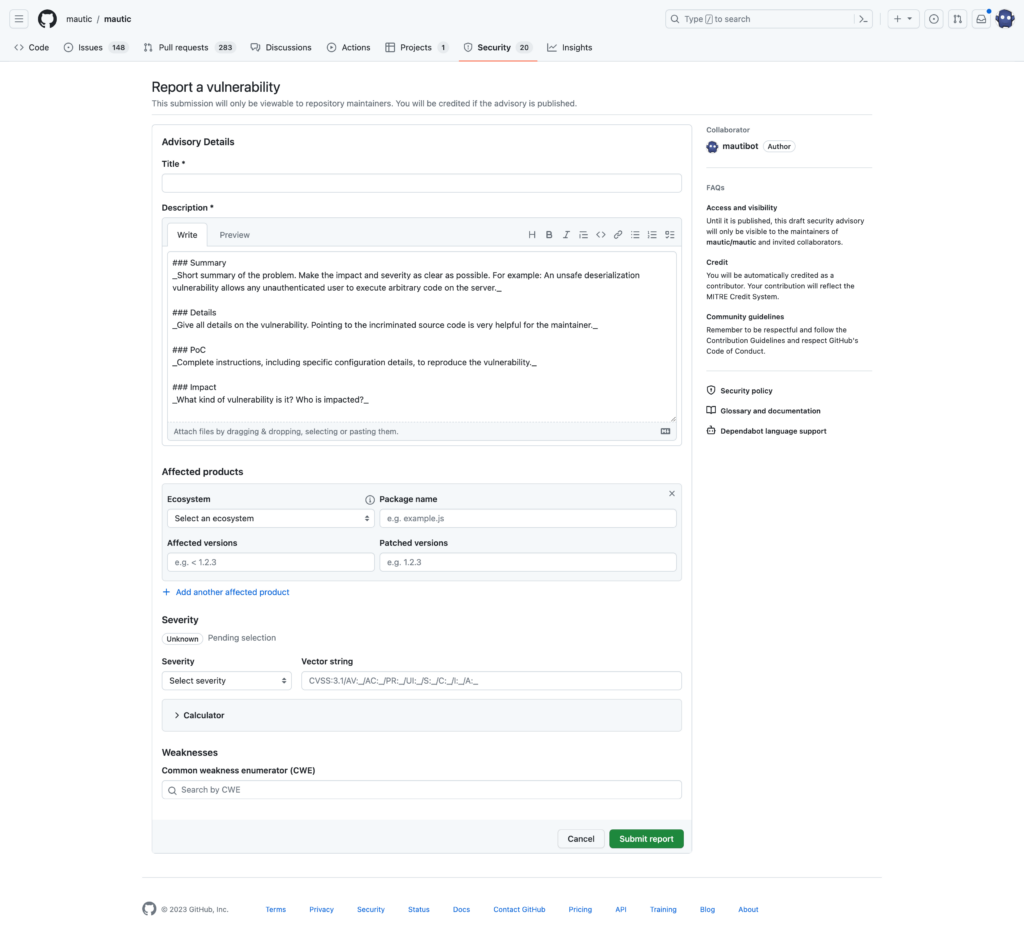Open the command palette icon in search bar
This screenshot has width=1024, height=946.
click(x=862, y=18)
